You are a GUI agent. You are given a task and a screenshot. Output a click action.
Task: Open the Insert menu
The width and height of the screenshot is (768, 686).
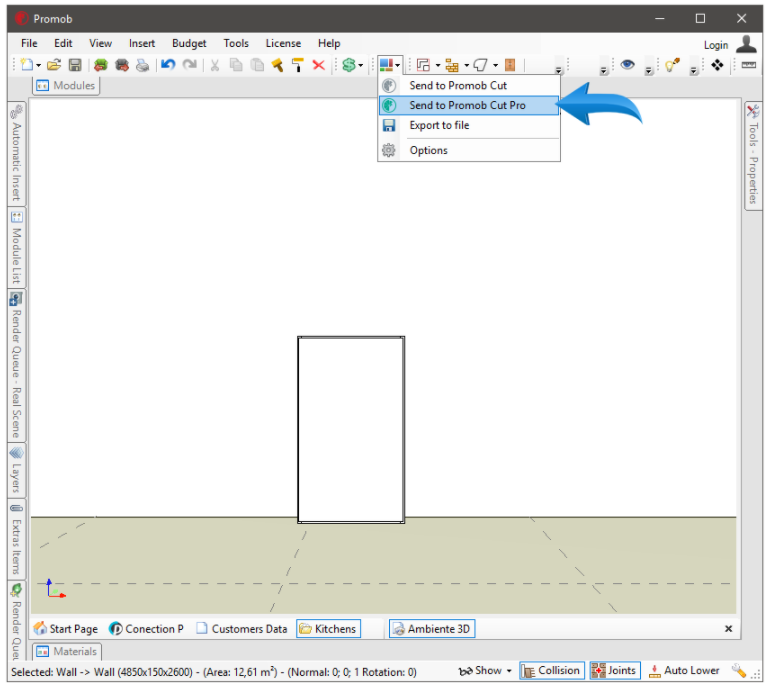142,43
